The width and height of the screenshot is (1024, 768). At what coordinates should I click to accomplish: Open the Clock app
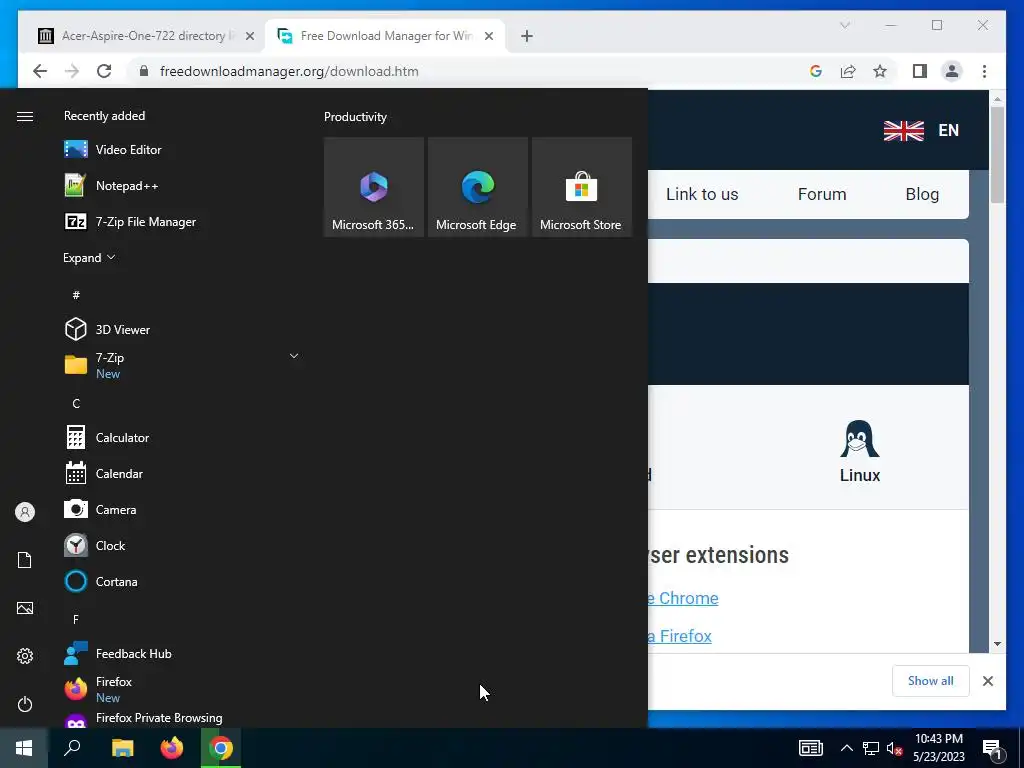[x=181, y=545]
